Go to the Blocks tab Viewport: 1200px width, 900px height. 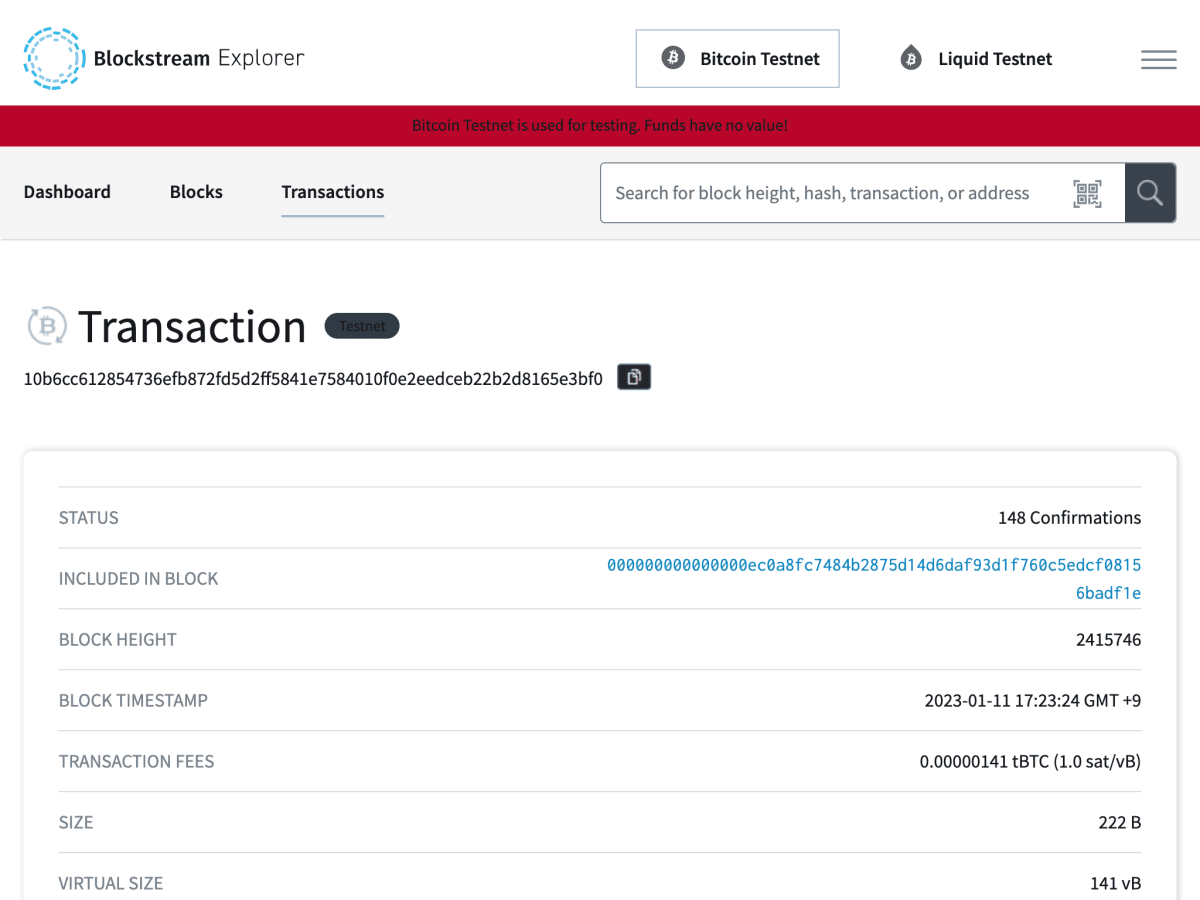[x=196, y=192]
